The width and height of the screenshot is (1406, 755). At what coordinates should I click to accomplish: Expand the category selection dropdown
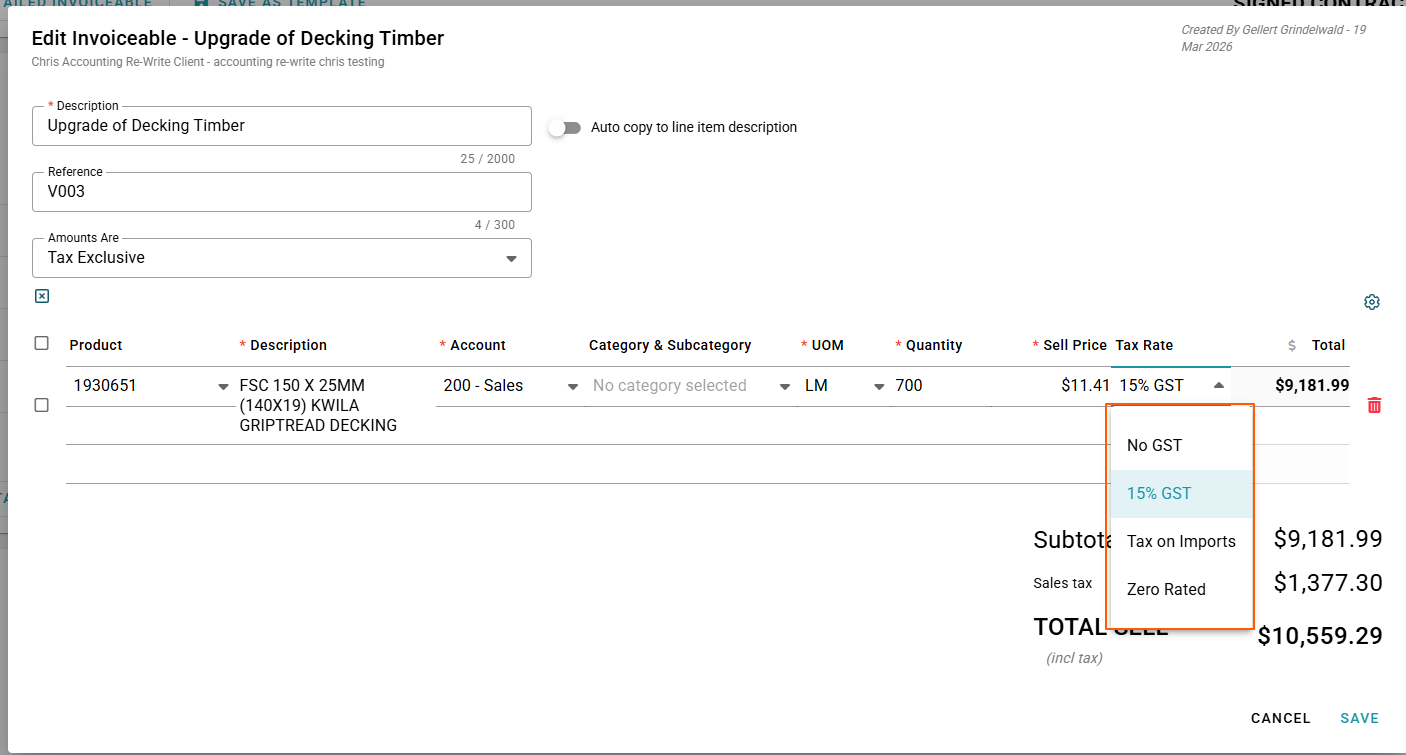click(785, 387)
